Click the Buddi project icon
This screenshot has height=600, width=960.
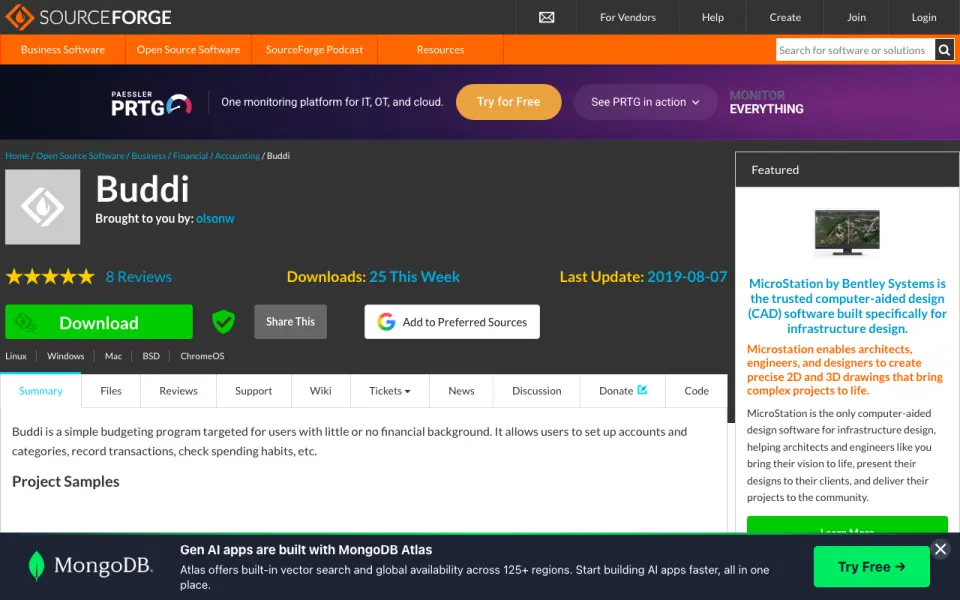click(x=42, y=207)
